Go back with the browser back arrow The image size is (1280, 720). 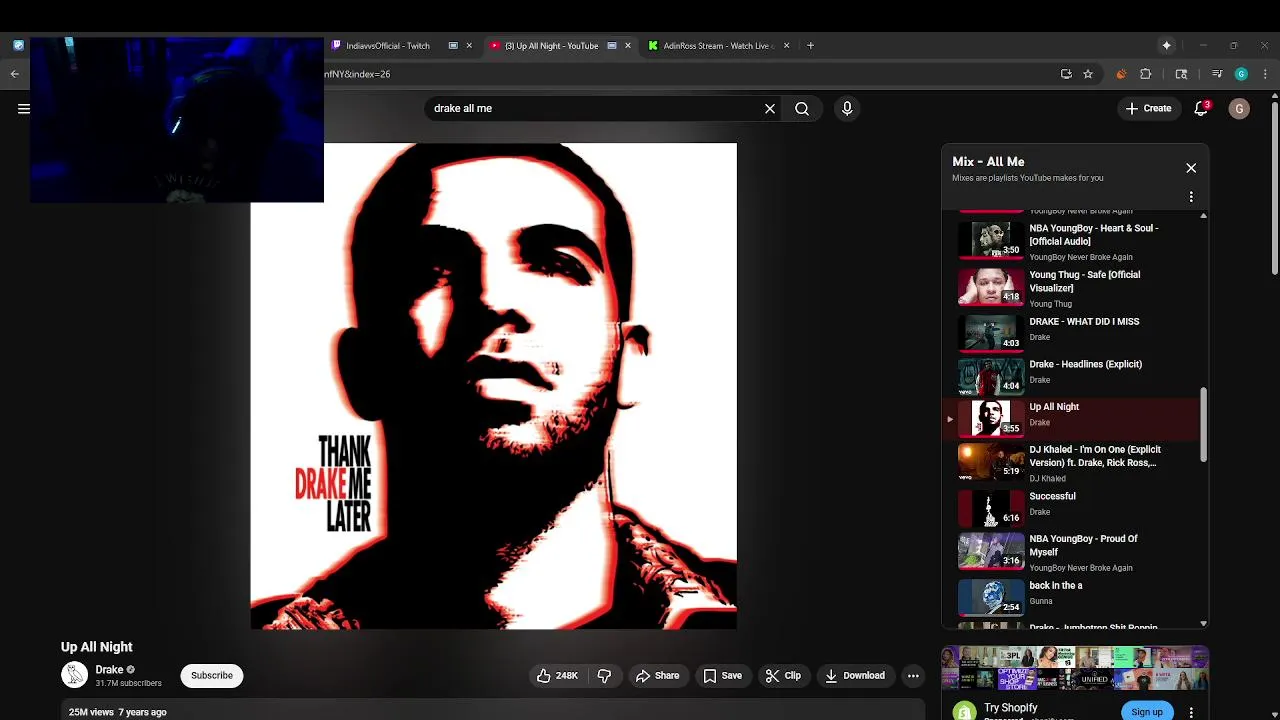tap(14, 74)
